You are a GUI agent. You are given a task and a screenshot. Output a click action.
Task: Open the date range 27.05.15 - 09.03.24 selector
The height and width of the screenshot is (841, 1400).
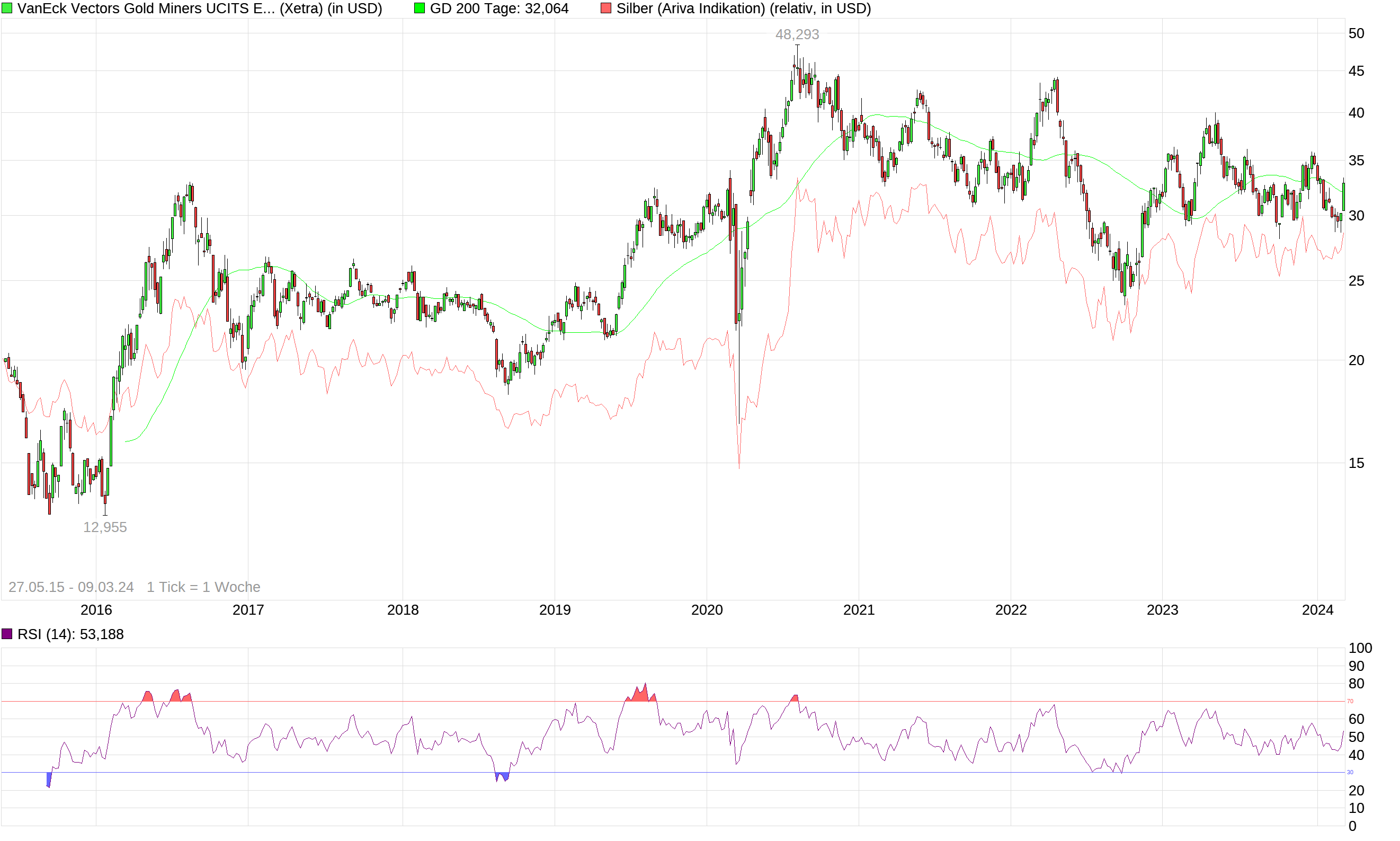71,587
